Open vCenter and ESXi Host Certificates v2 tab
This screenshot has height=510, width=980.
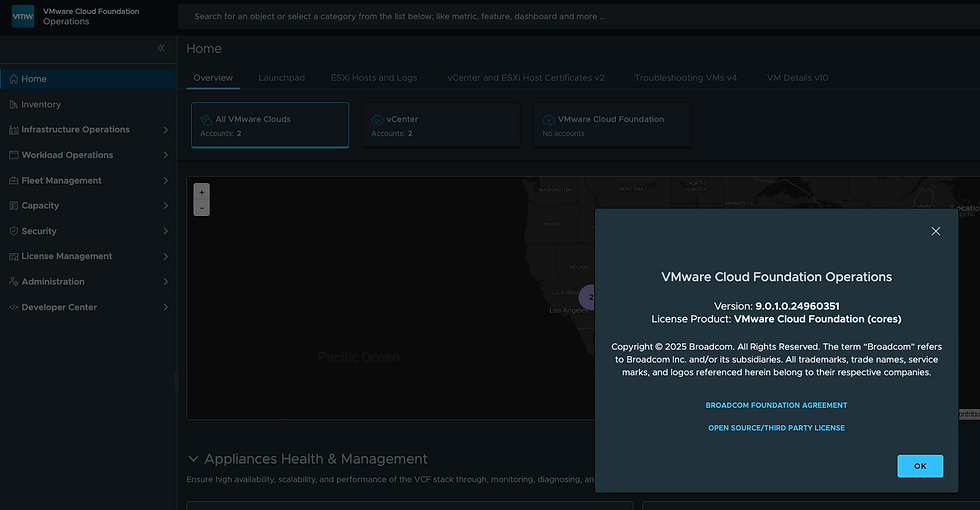pyautogui.click(x=526, y=78)
